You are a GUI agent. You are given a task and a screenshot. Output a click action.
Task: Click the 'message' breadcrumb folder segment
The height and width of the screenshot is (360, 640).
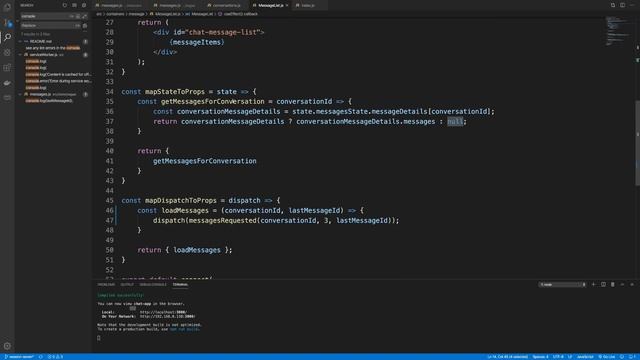[137, 14]
